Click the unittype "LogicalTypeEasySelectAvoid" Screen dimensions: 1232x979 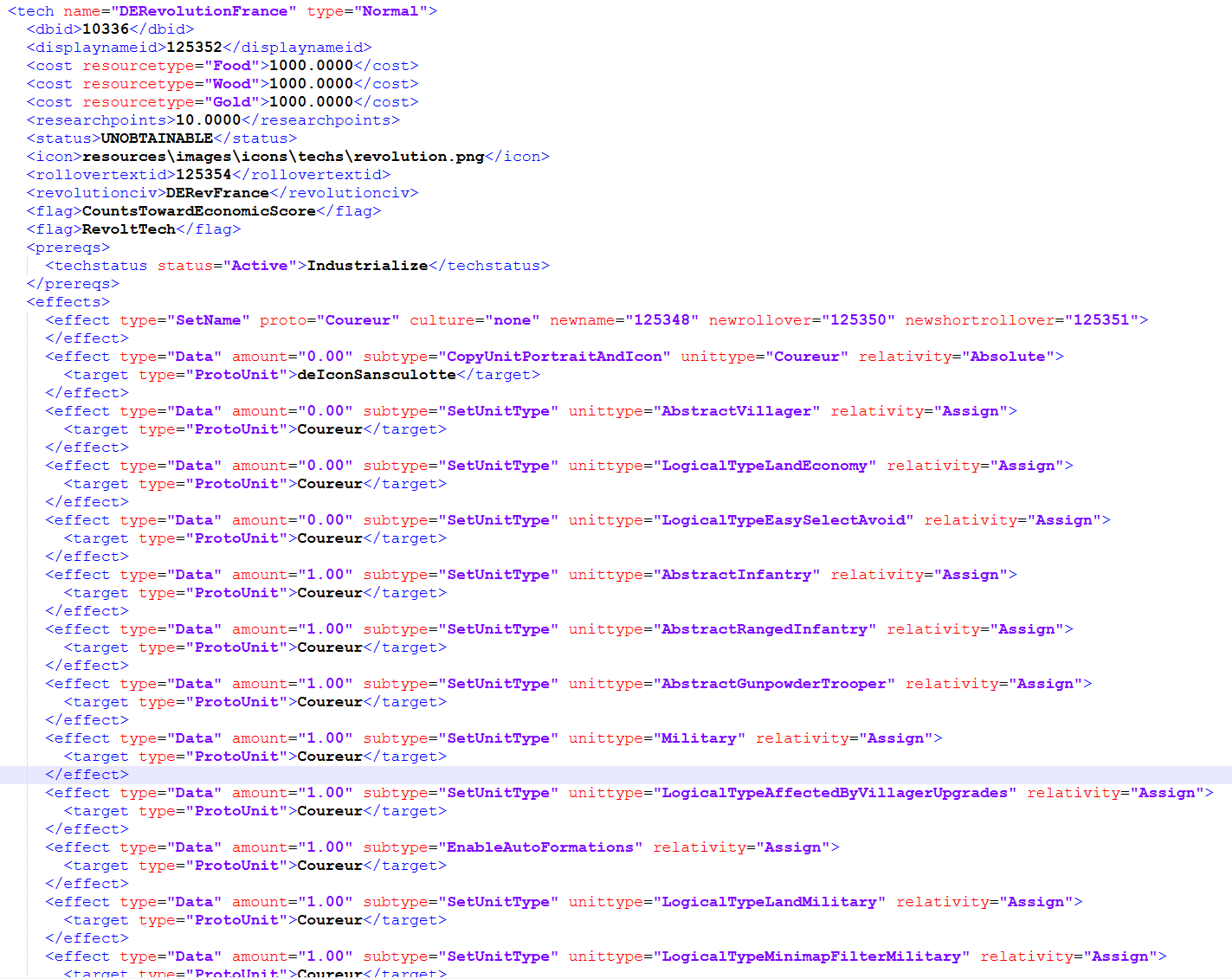coord(784,520)
